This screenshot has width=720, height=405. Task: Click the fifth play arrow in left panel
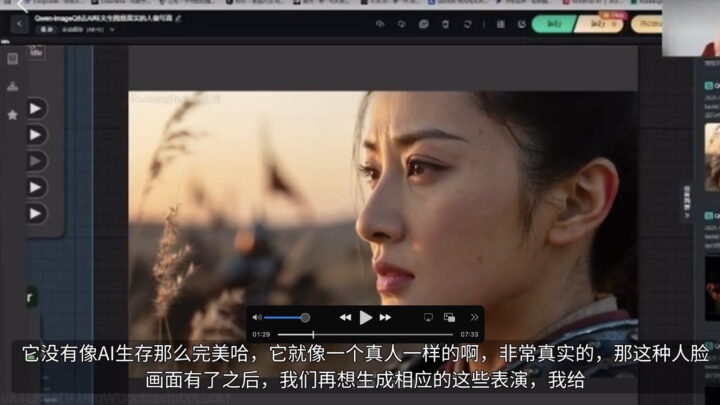(36, 213)
